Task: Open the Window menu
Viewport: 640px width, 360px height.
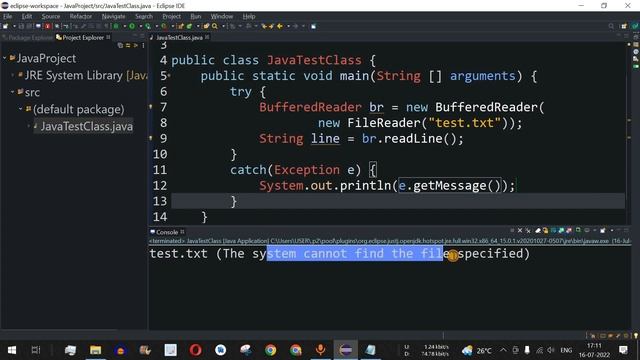Action: [x=222, y=16]
